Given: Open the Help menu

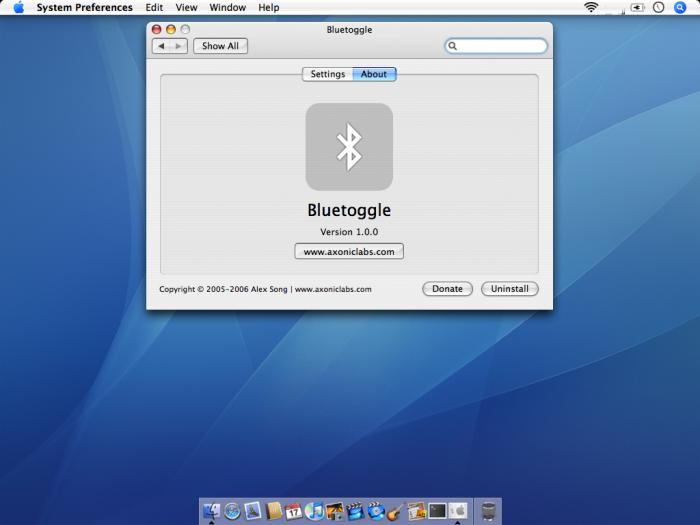Looking at the screenshot, I should coord(269,8).
